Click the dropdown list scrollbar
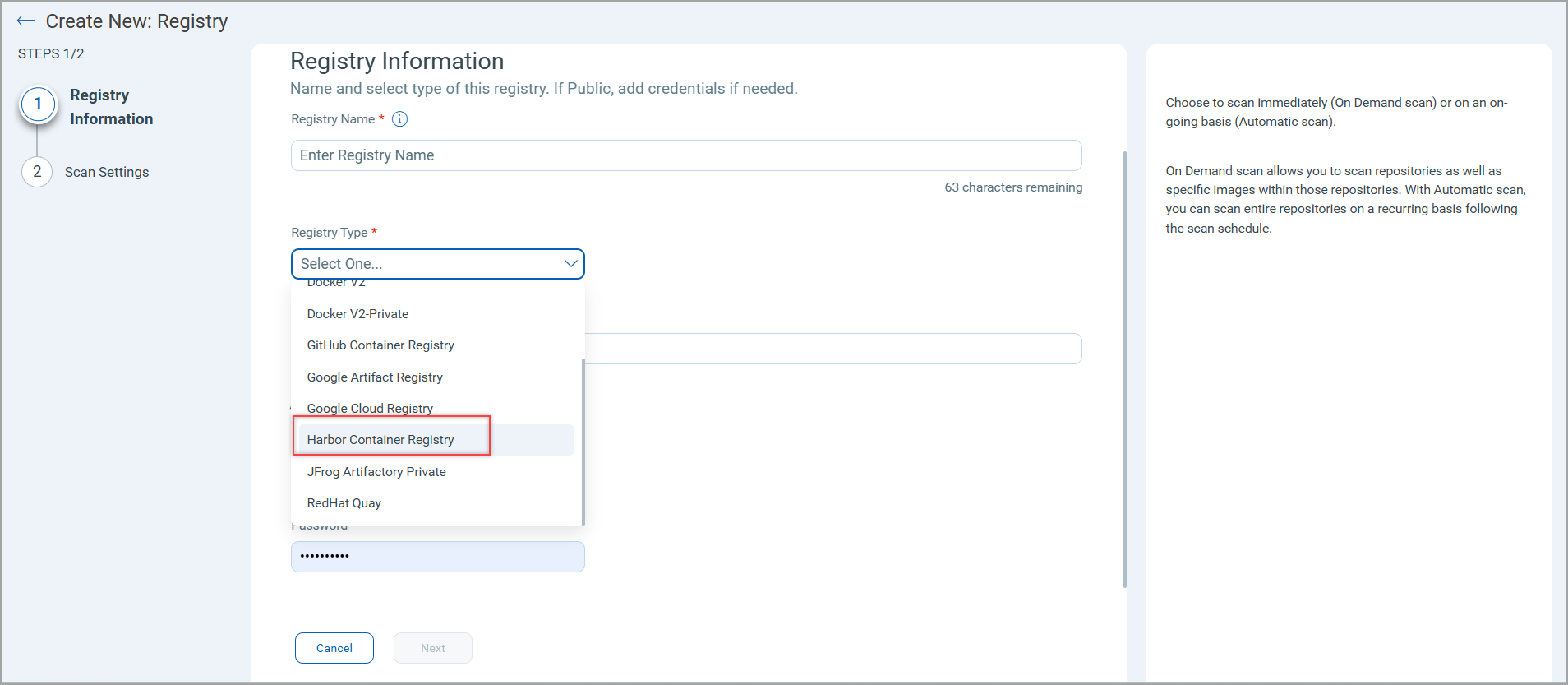Image resolution: width=1568 pixels, height=685 pixels. point(583,441)
